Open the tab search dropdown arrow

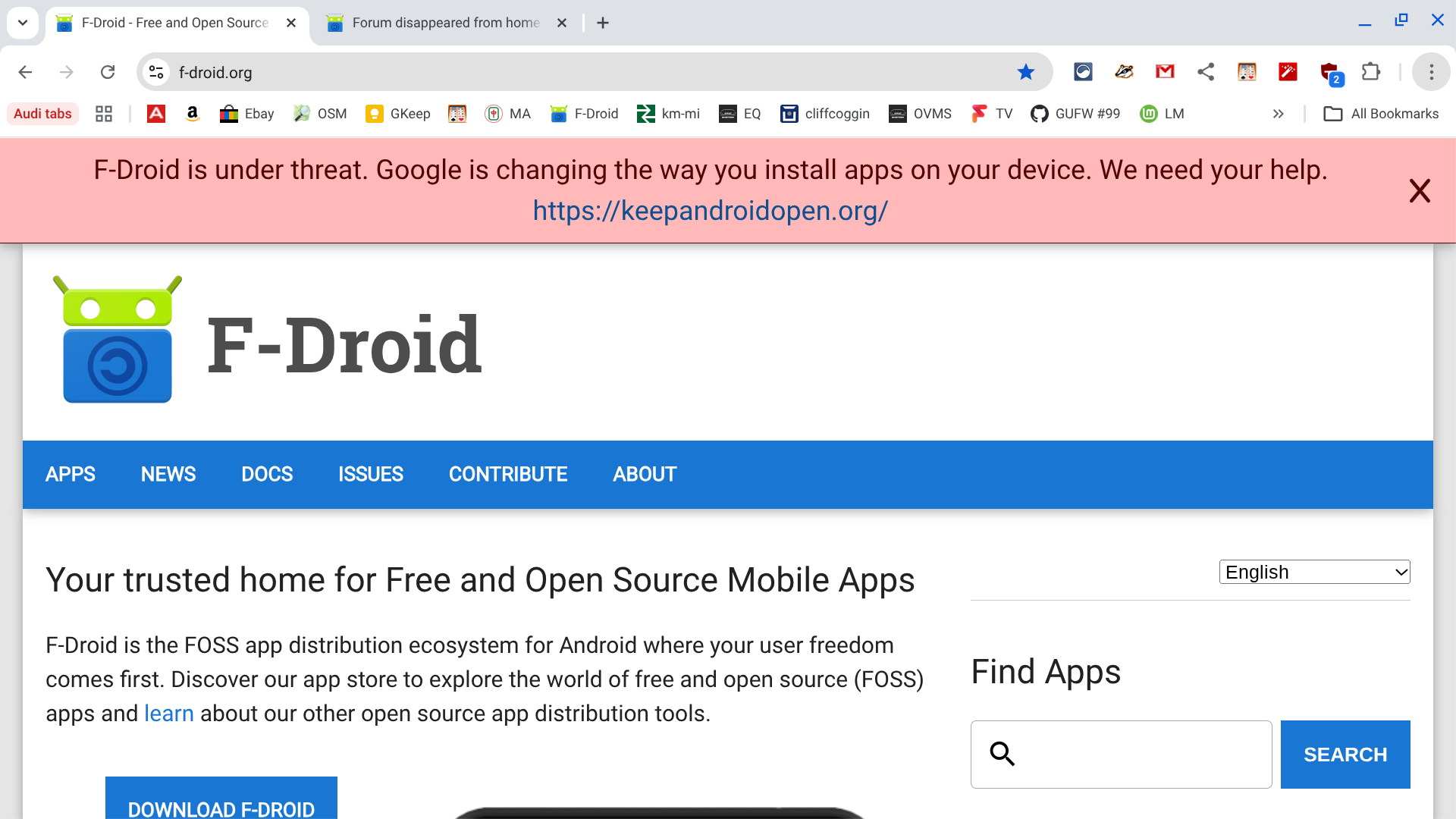point(23,23)
